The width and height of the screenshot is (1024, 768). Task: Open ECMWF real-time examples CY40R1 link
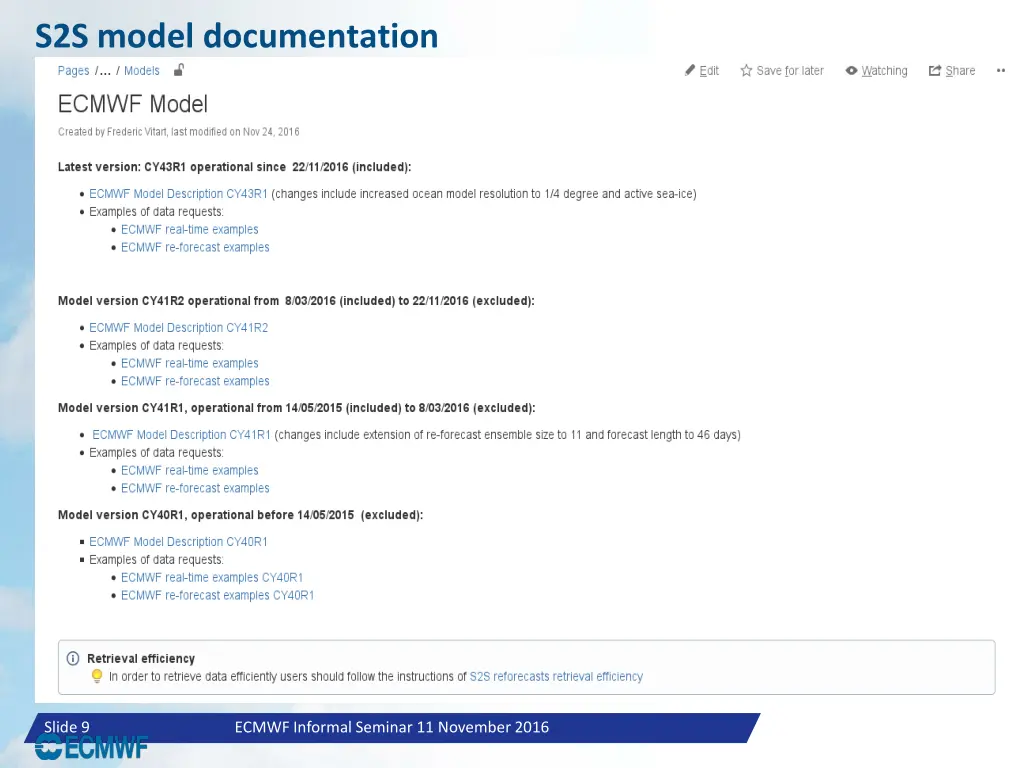click(x=212, y=577)
